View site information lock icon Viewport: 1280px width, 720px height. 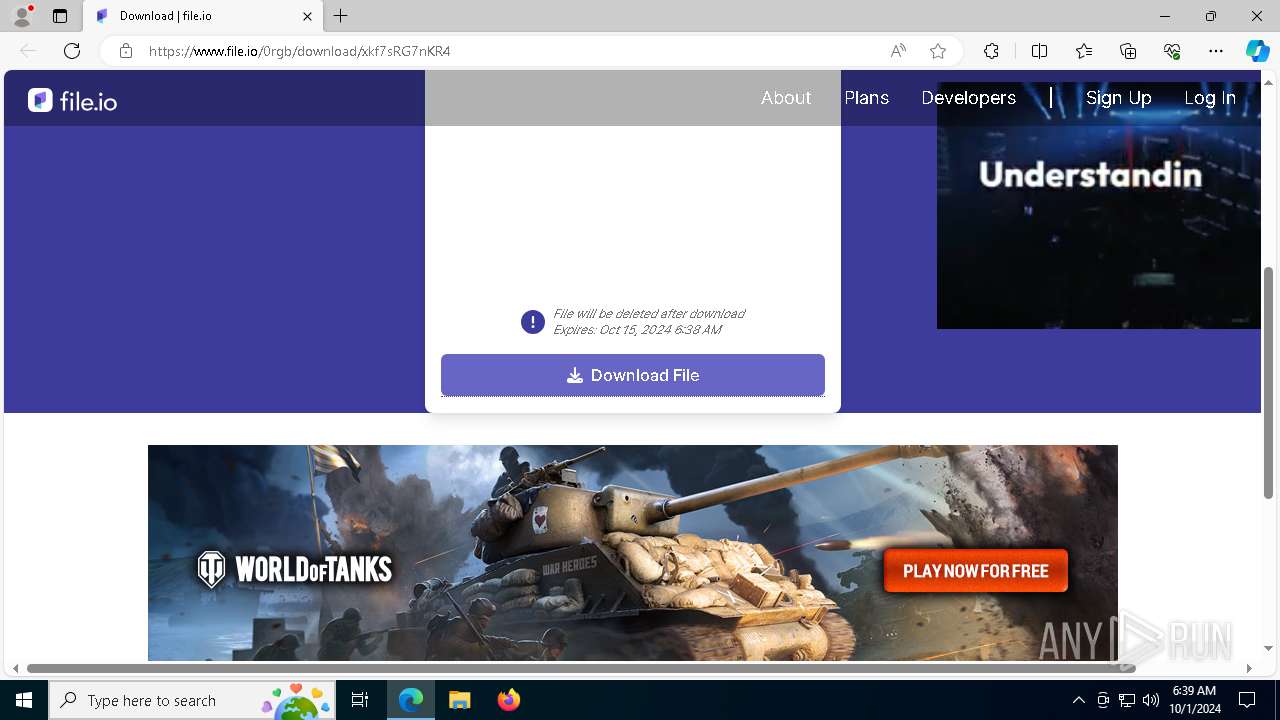click(x=126, y=51)
